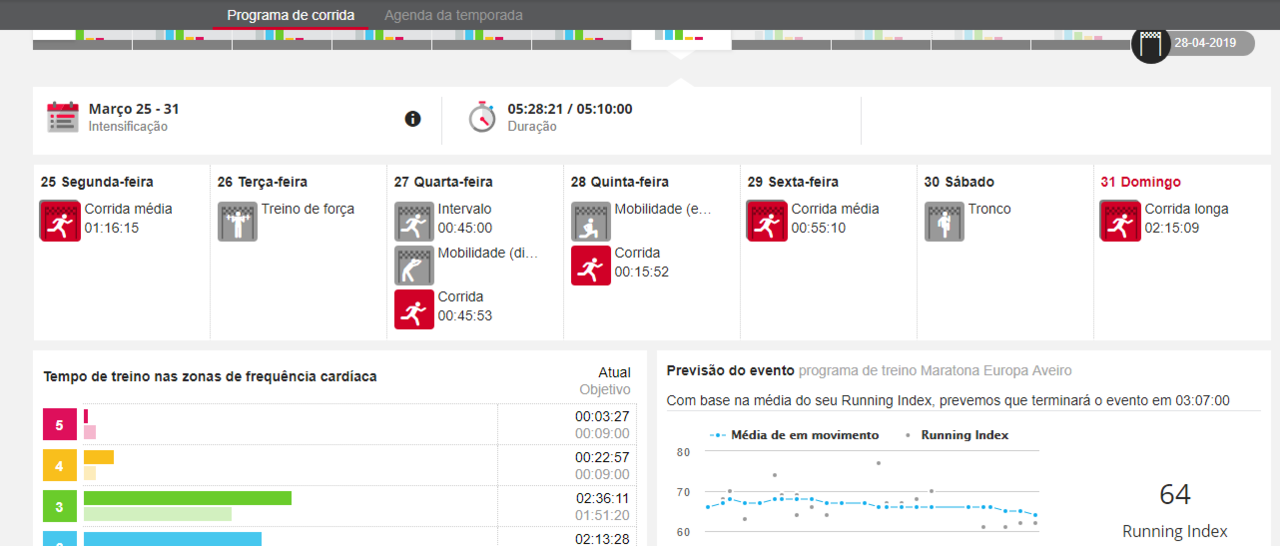
Task: Click the 64 Running Index value
Action: (x=1175, y=494)
